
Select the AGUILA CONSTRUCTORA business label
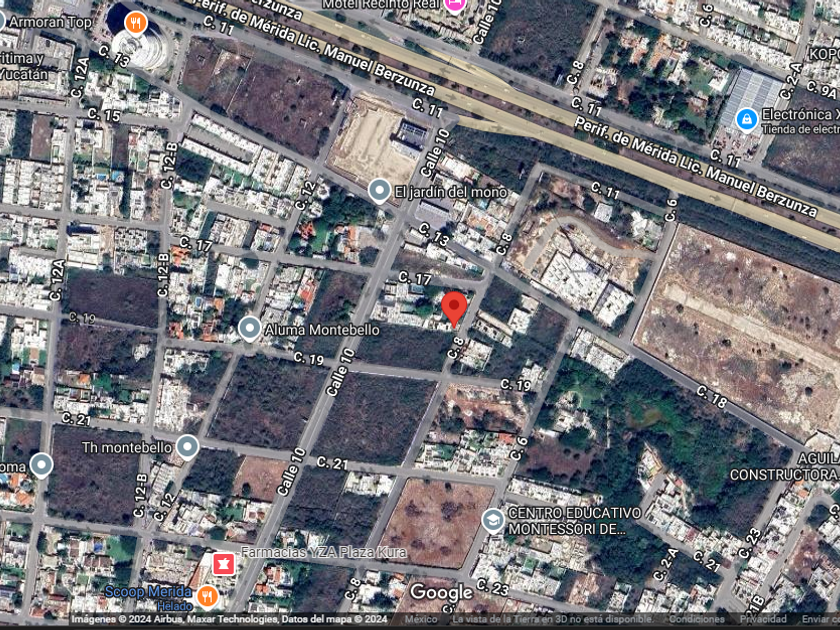[785, 467]
